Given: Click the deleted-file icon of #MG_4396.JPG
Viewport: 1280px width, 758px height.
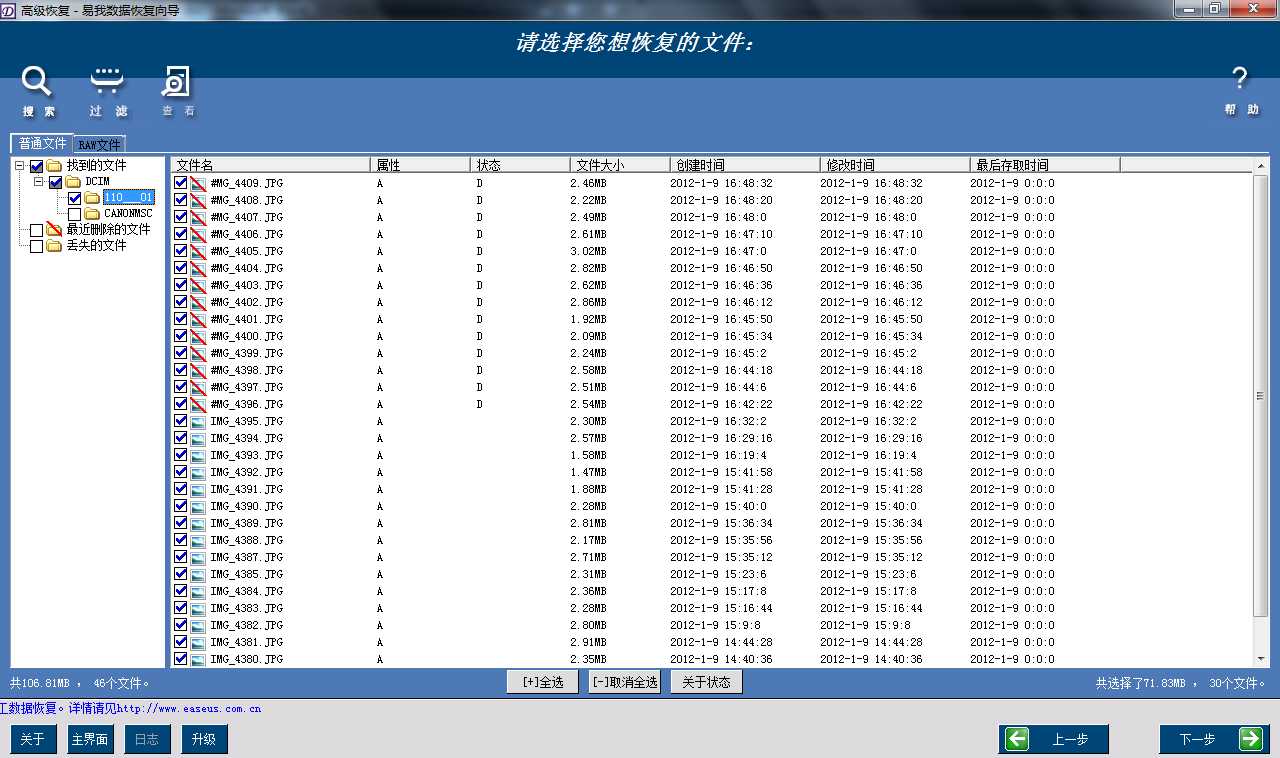Looking at the screenshot, I should pos(198,404).
